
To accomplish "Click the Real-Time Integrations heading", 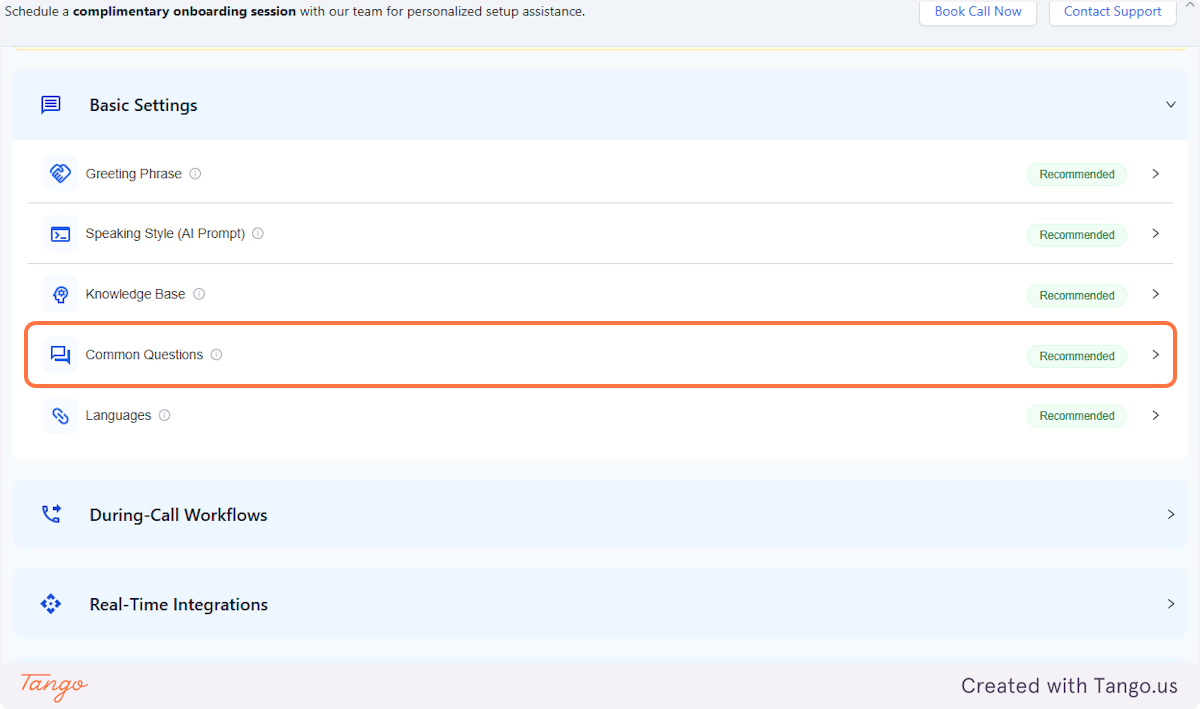I will (x=179, y=605).
